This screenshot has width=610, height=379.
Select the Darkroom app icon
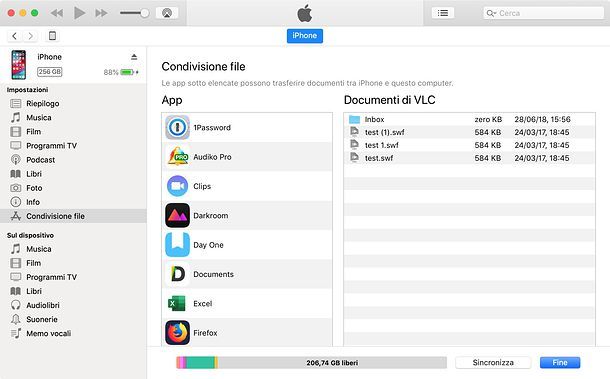click(x=177, y=215)
